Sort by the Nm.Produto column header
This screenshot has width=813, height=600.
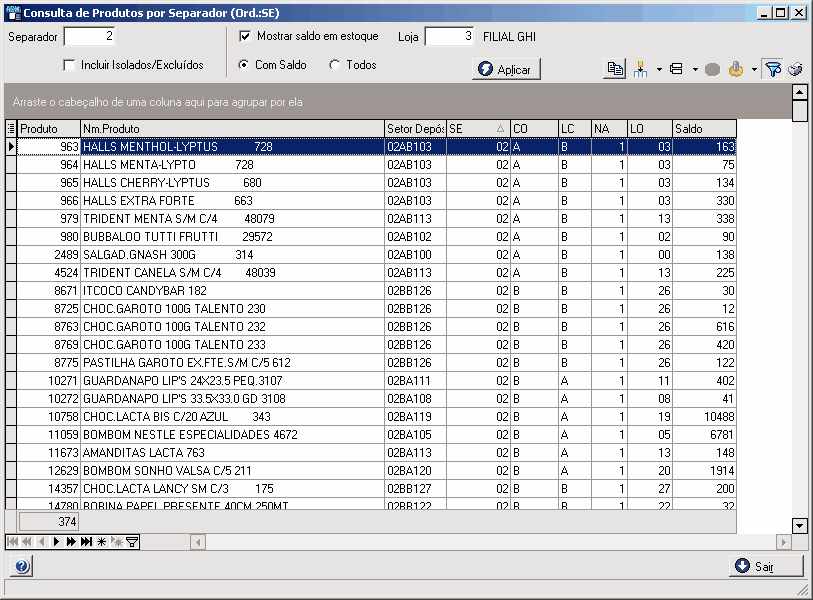233,129
